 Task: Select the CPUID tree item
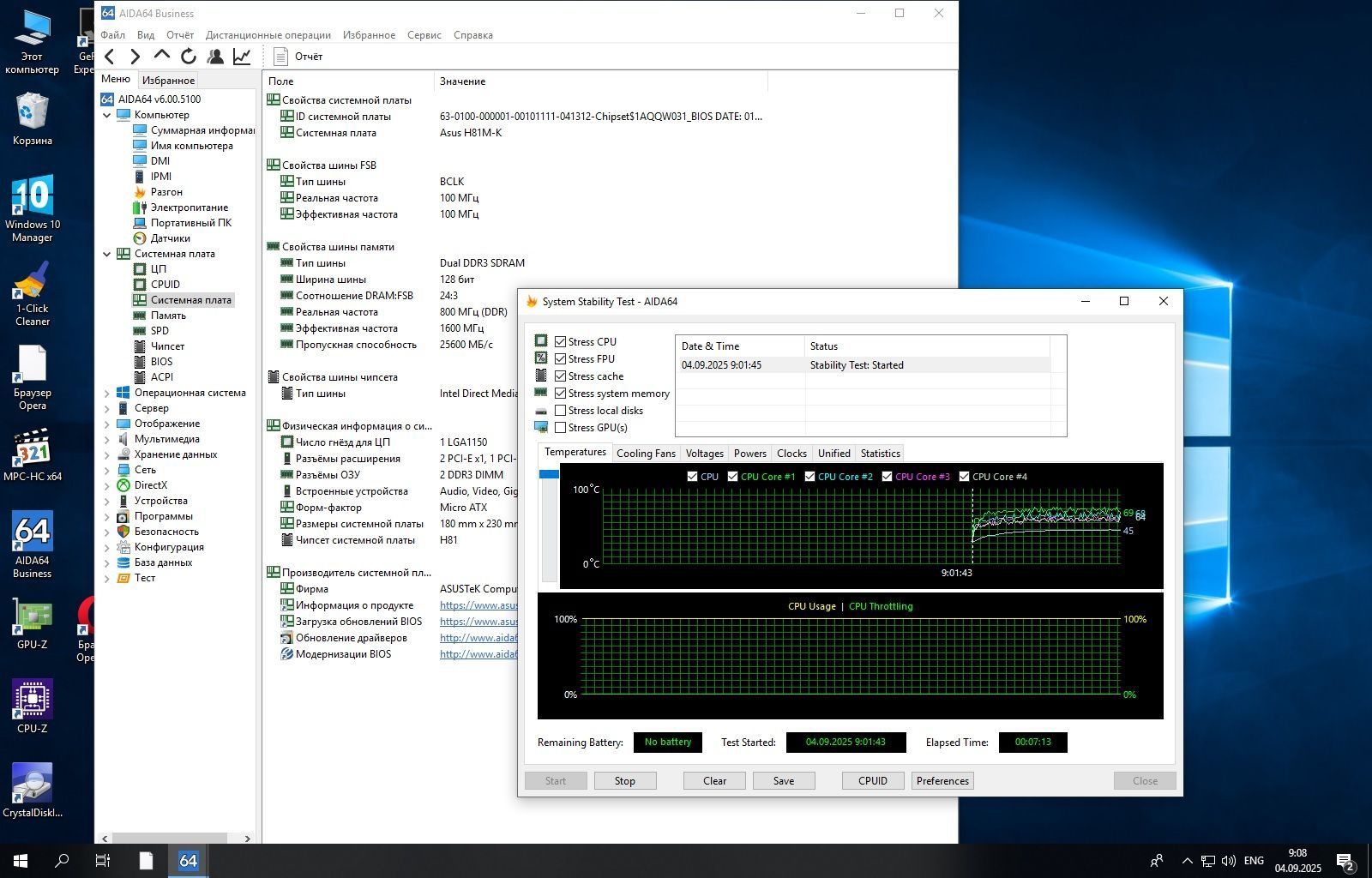click(x=165, y=285)
